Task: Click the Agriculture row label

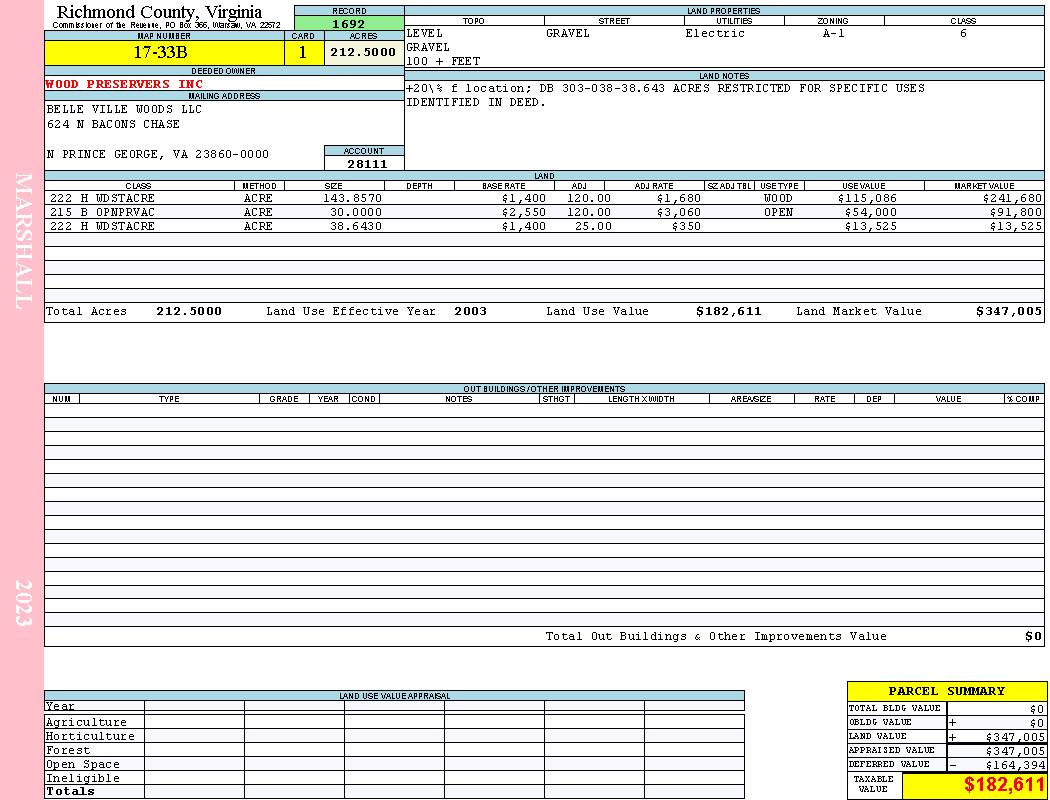Action: [x=86, y=722]
